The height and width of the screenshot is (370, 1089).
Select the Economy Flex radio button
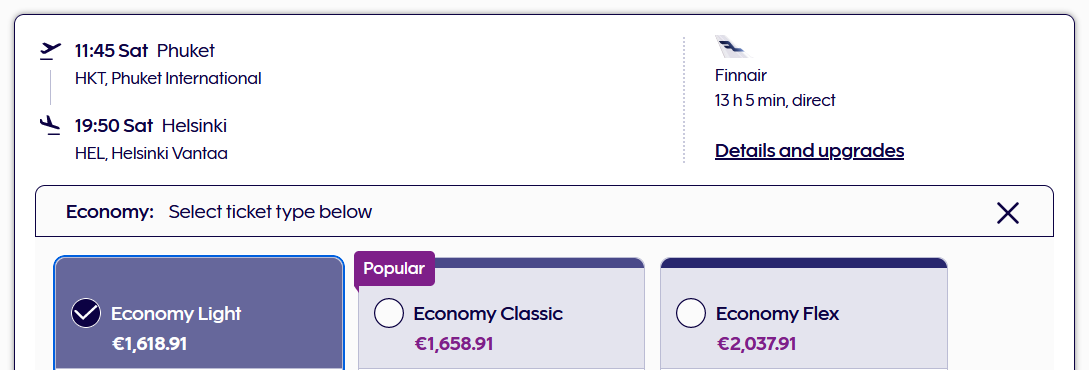[691, 314]
